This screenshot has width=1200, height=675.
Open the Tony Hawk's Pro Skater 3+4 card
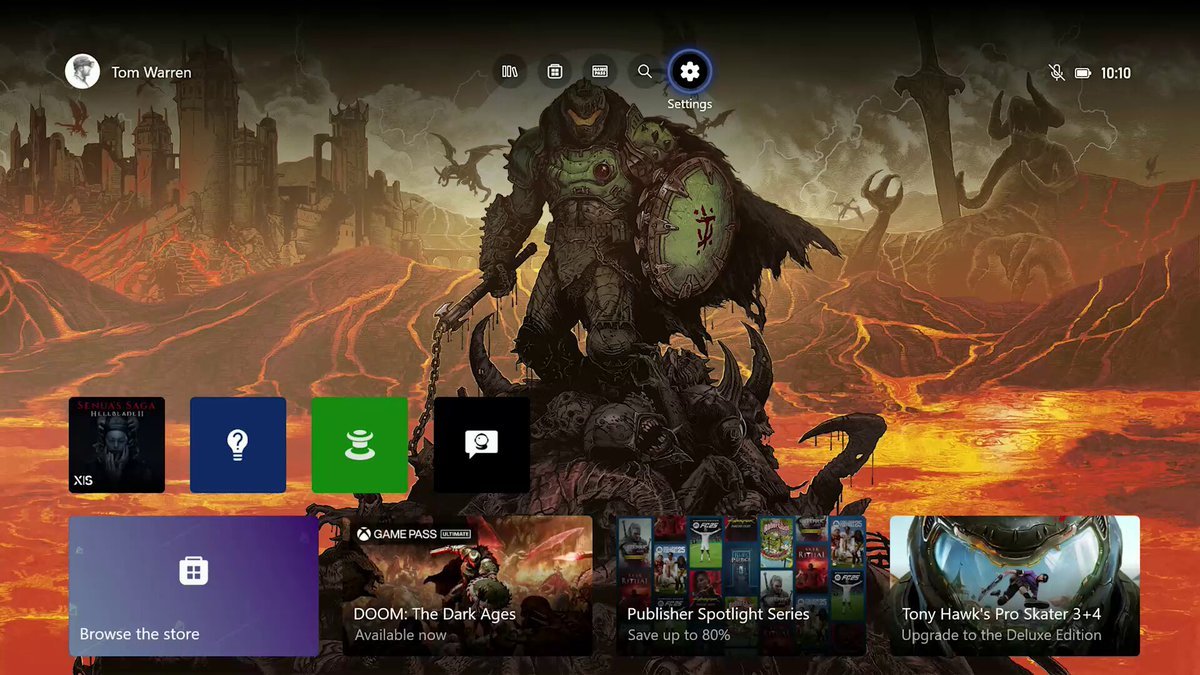[1015, 586]
